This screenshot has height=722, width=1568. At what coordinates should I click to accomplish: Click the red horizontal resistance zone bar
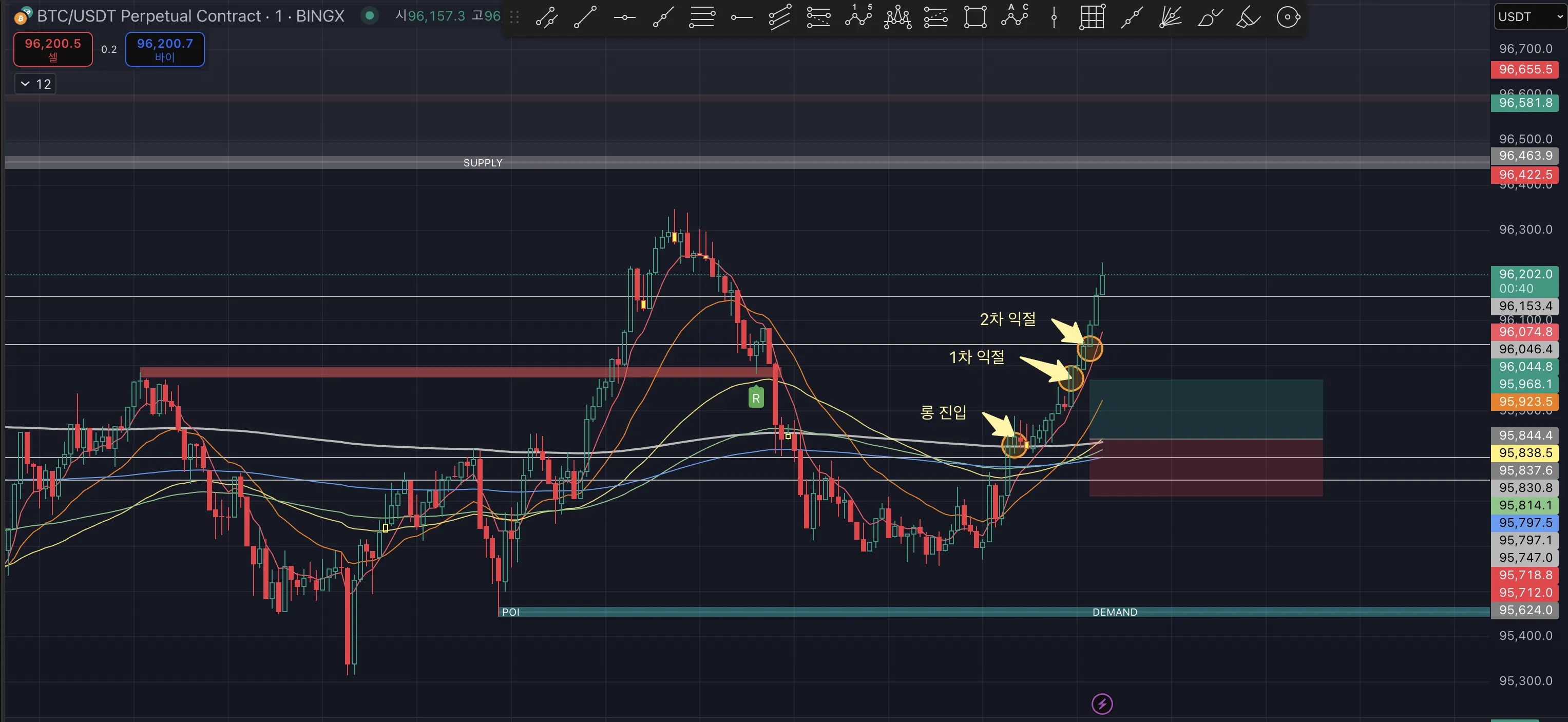460,372
